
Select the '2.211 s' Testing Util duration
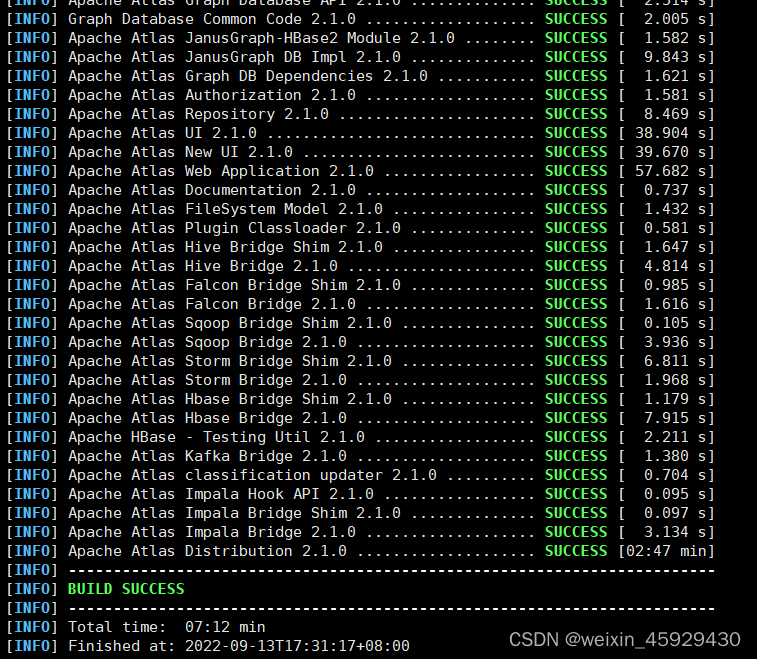(675, 437)
